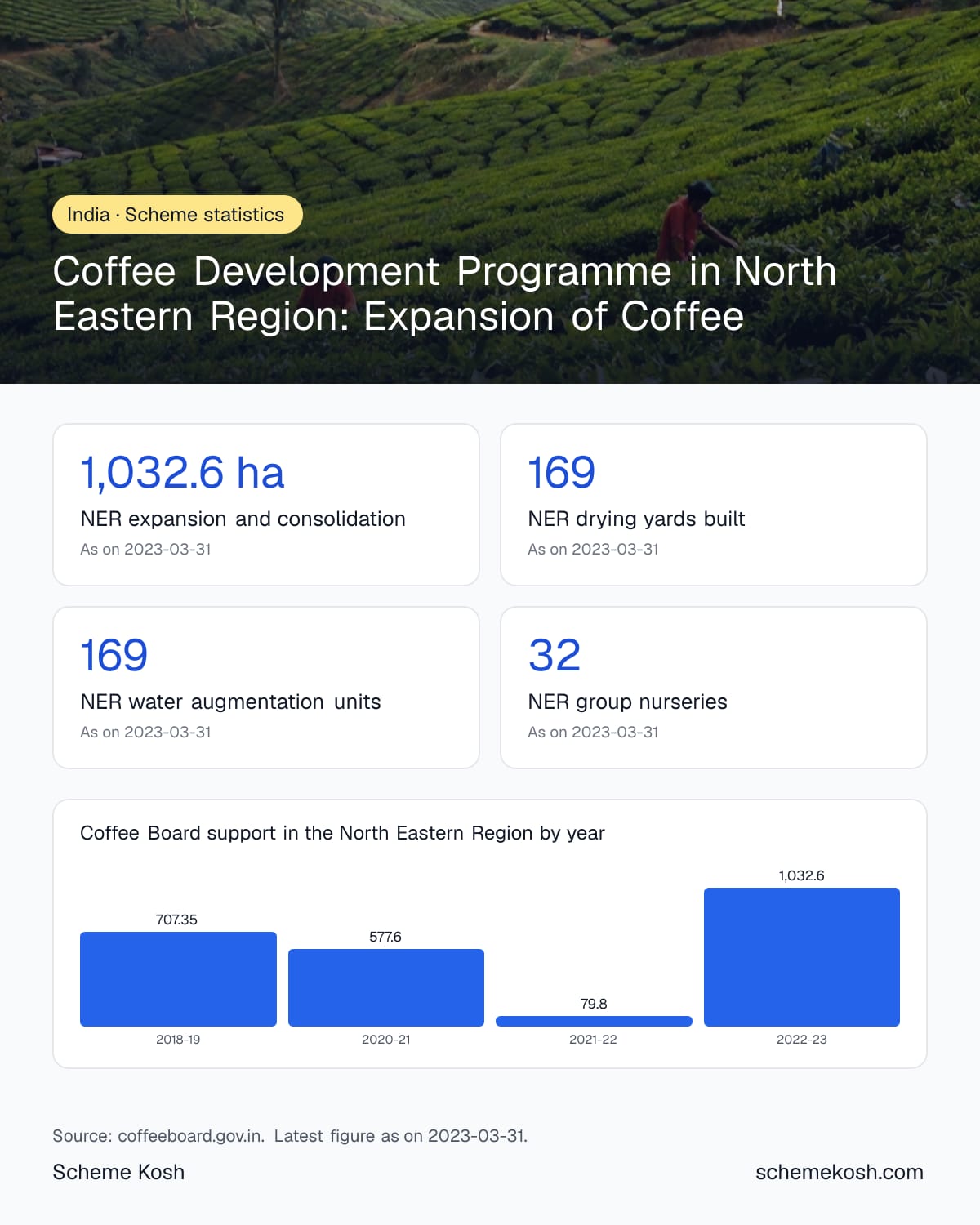Click the '169' value above 'NER water augmentation units'
The width and height of the screenshot is (980, 1225).
pyautogui.click(x=114, y=655)
